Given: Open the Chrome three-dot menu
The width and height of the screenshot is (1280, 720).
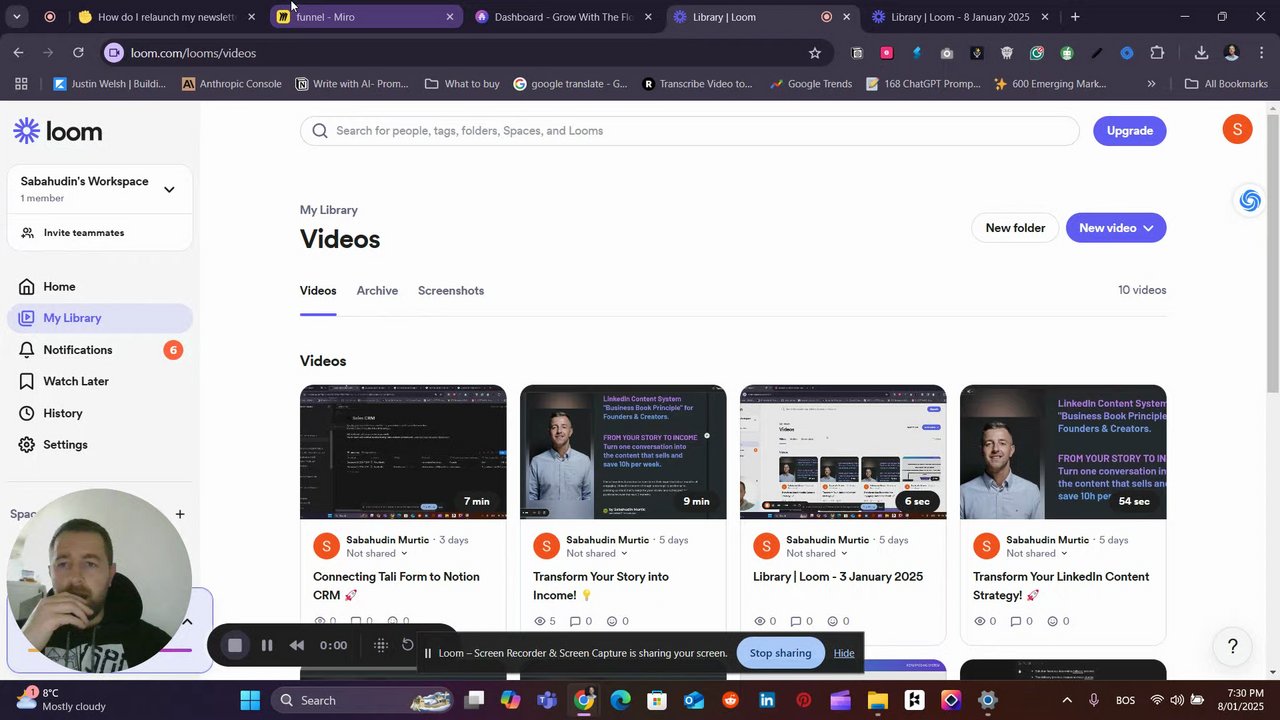Looking at the screenshot, I should click(1261, 53).
